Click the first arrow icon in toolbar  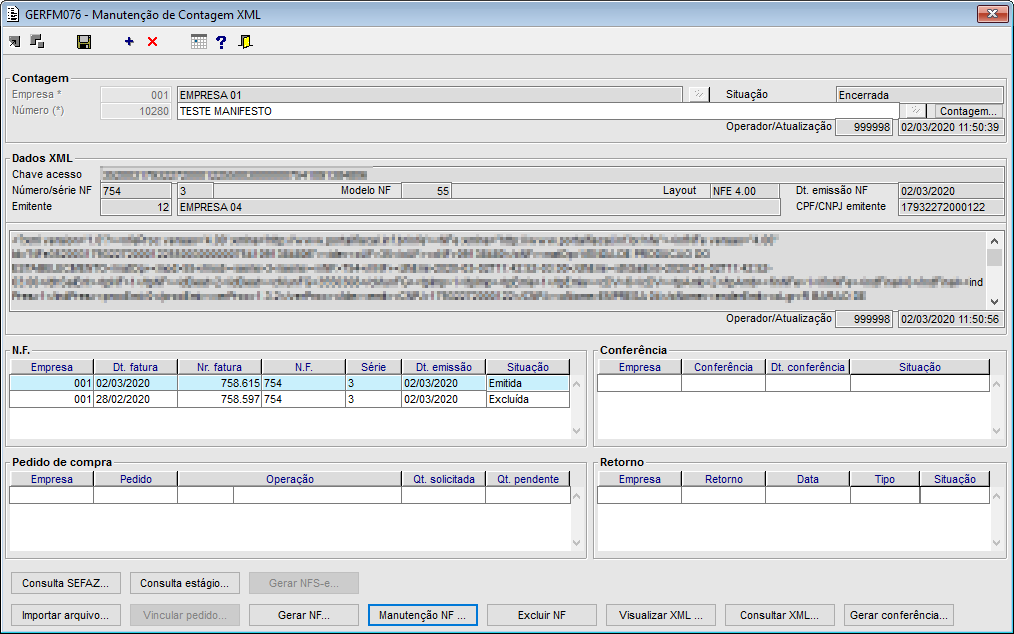click(14, 42)
